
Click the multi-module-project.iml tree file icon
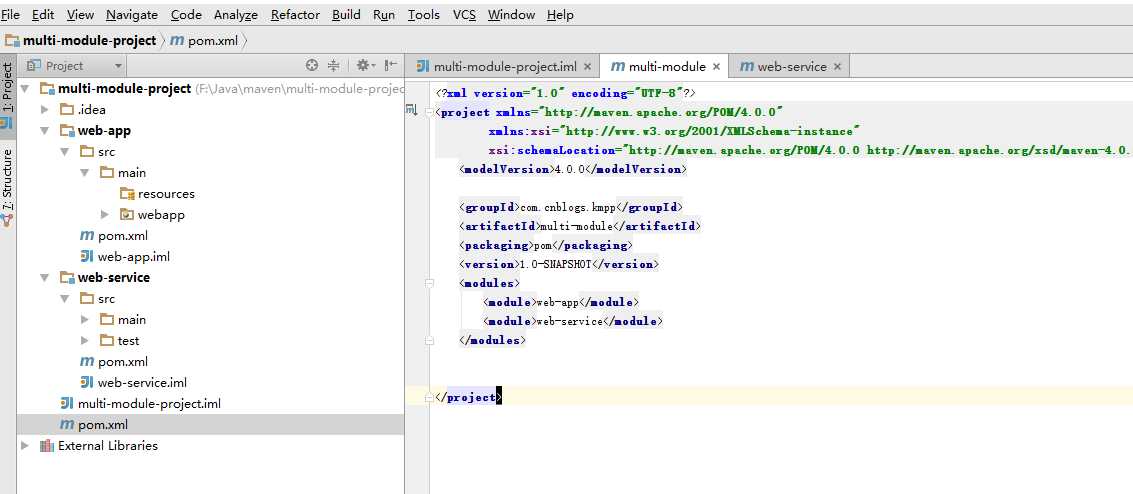pyautogui.click(x=66, y=403)
